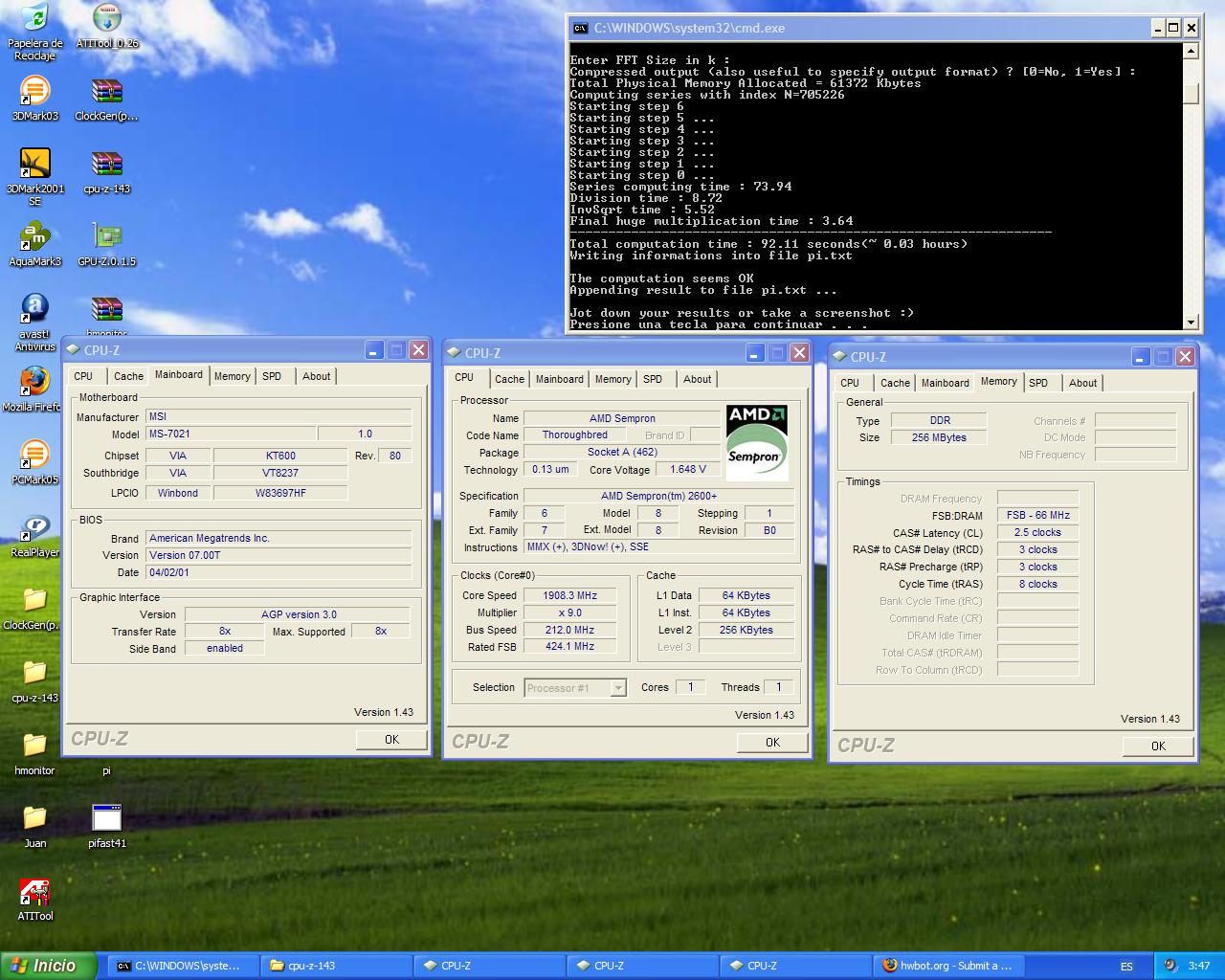The image size is (1225, 980).
Task: Open the hmonitor folder
Action: point(34,753)
